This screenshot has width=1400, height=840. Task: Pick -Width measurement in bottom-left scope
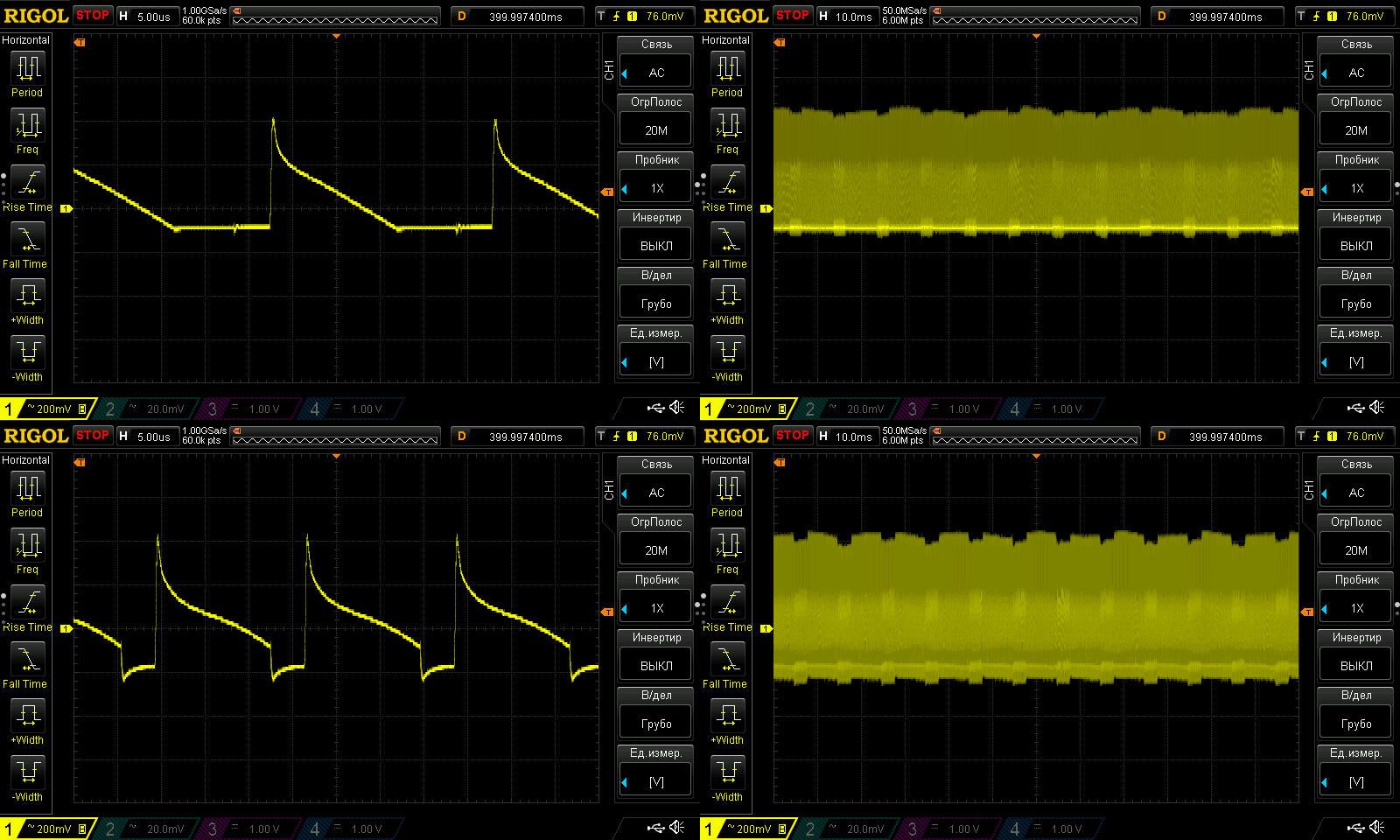[27, 779]
